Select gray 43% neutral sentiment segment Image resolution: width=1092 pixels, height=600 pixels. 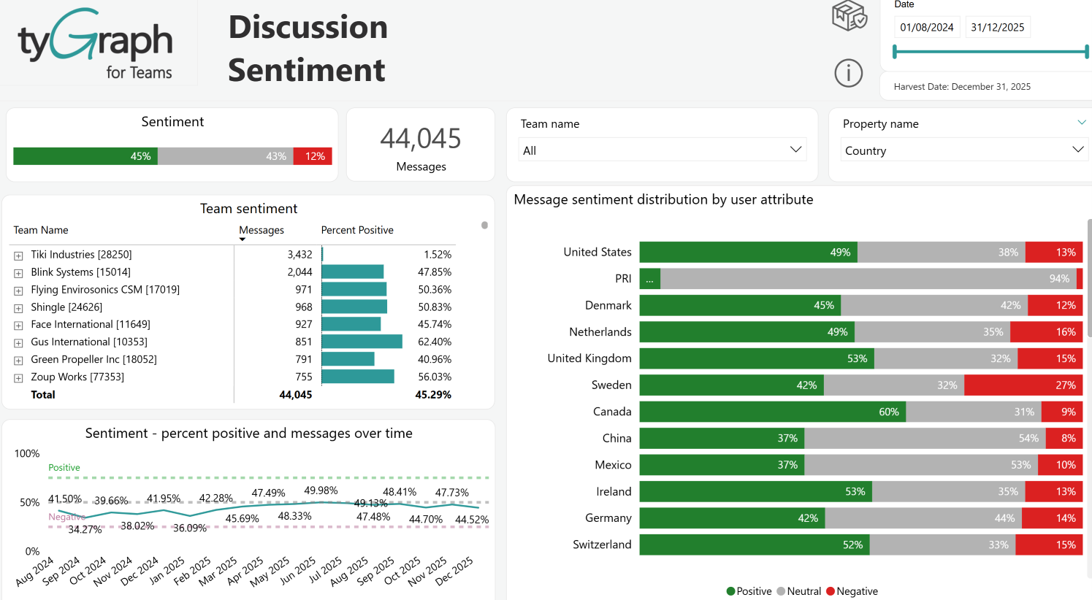click(x=225, y=156)
